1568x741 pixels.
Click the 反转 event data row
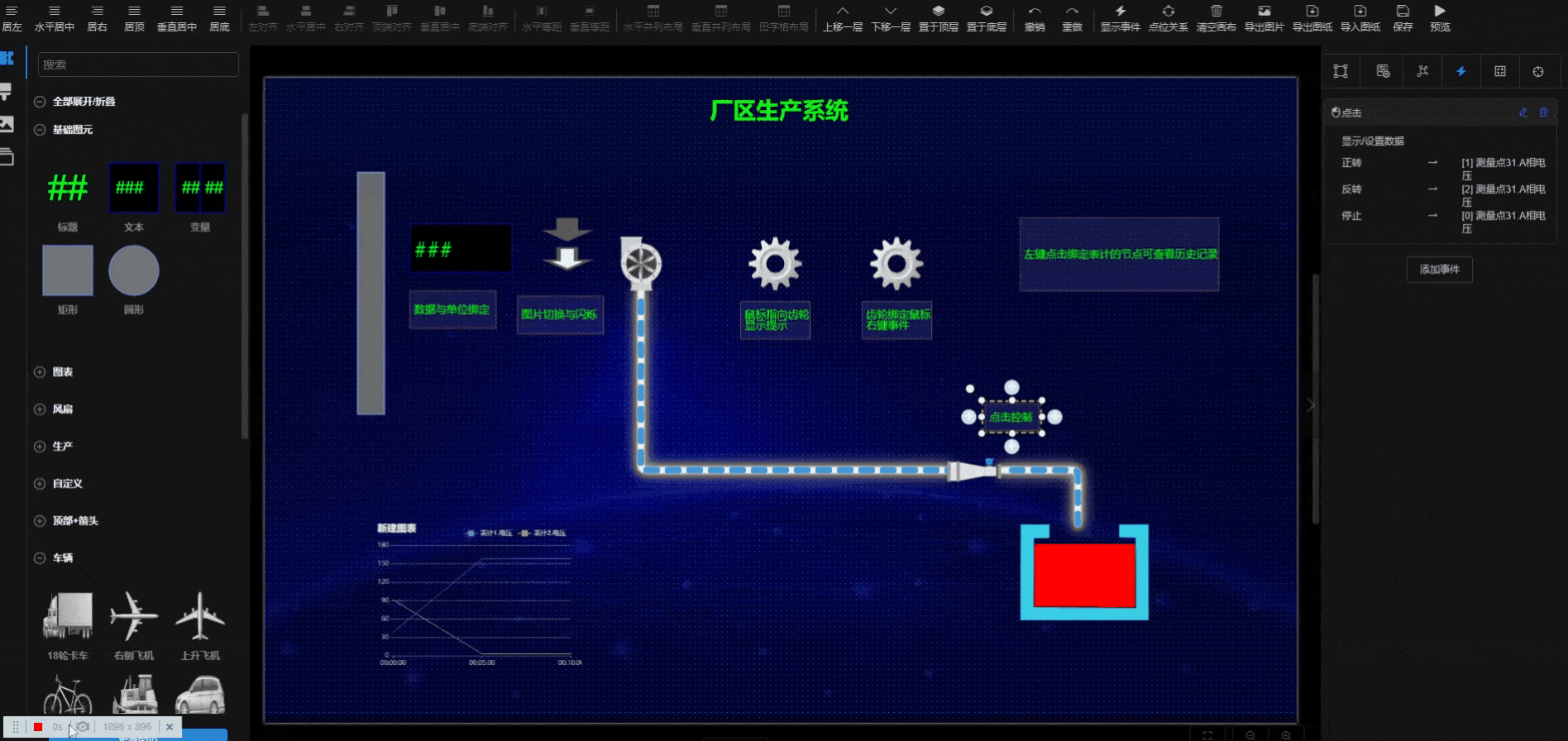tap(1443, 196)
